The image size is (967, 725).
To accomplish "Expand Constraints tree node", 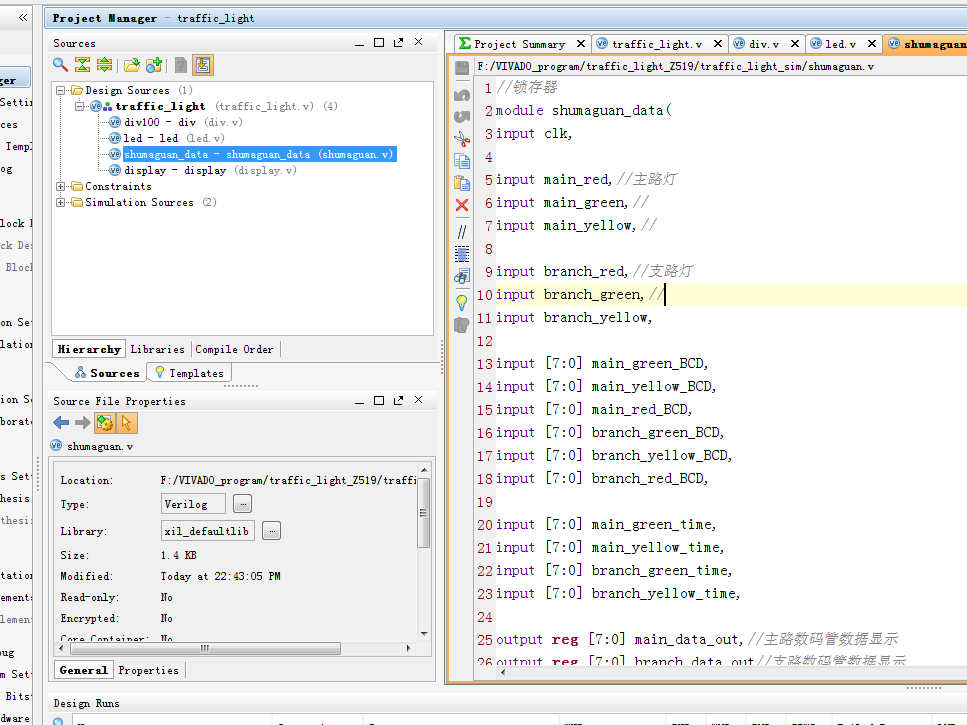I will [60, 186].
